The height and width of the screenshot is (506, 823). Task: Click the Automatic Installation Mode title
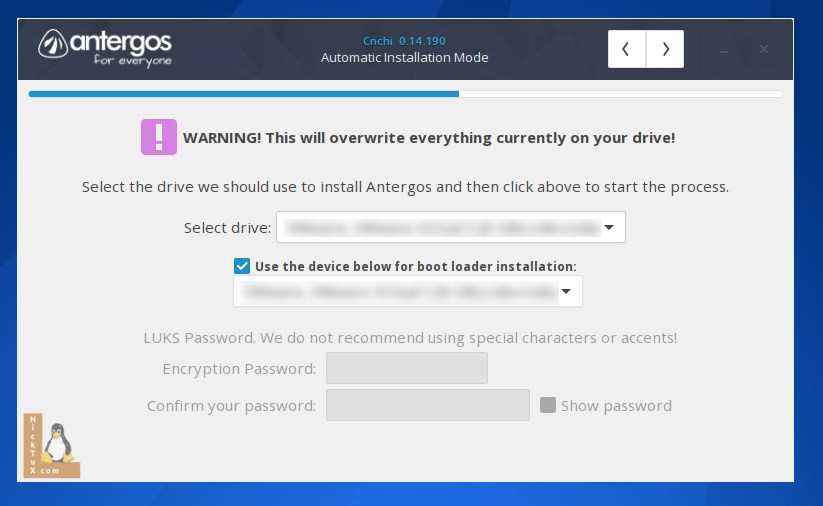404,58
